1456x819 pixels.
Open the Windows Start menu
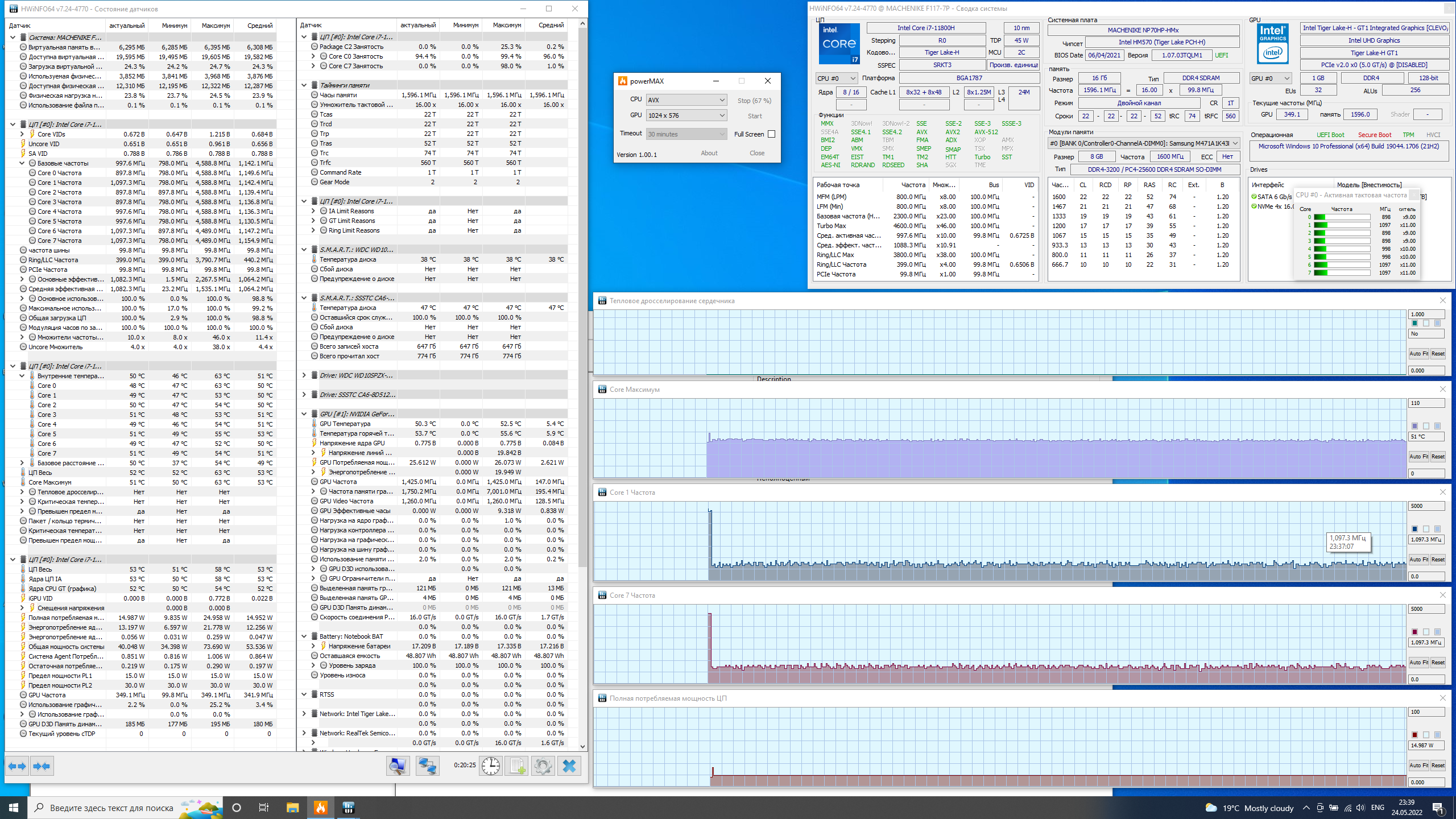click(x=14, y=808)
